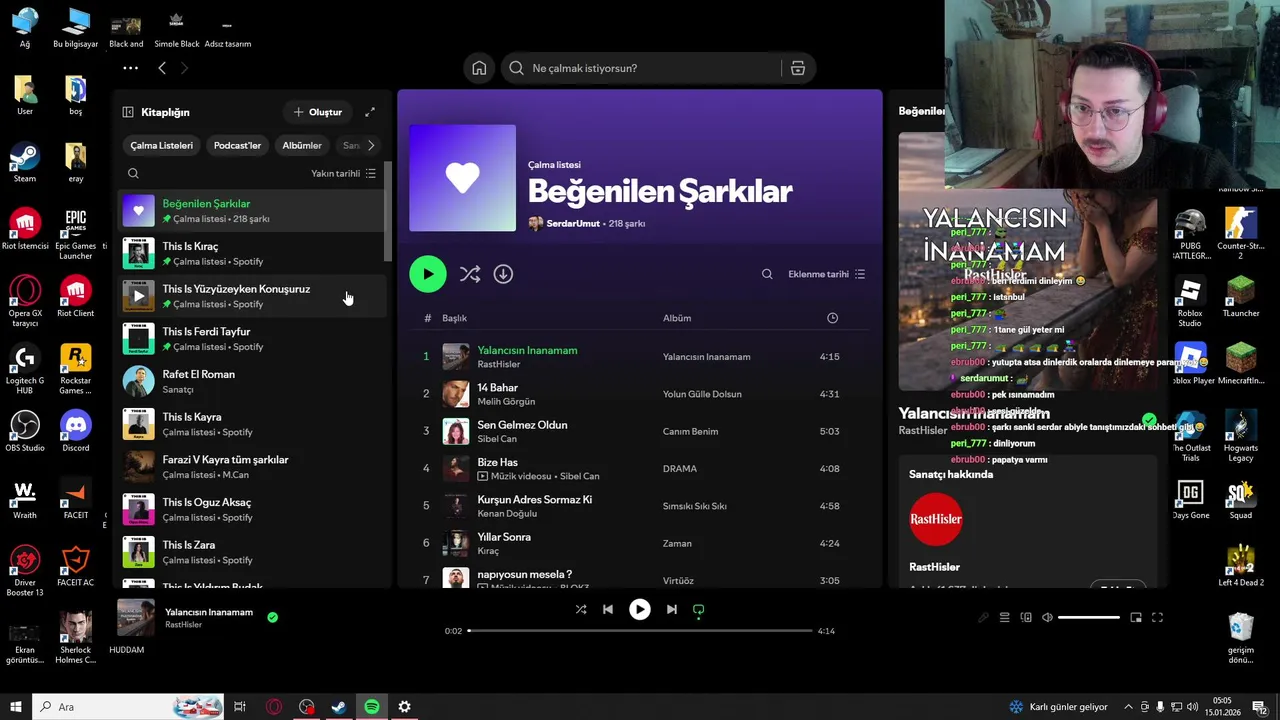Show the play queue
The width and height of the screenshot is (1280, 720).
click(x=1005, y=618)
